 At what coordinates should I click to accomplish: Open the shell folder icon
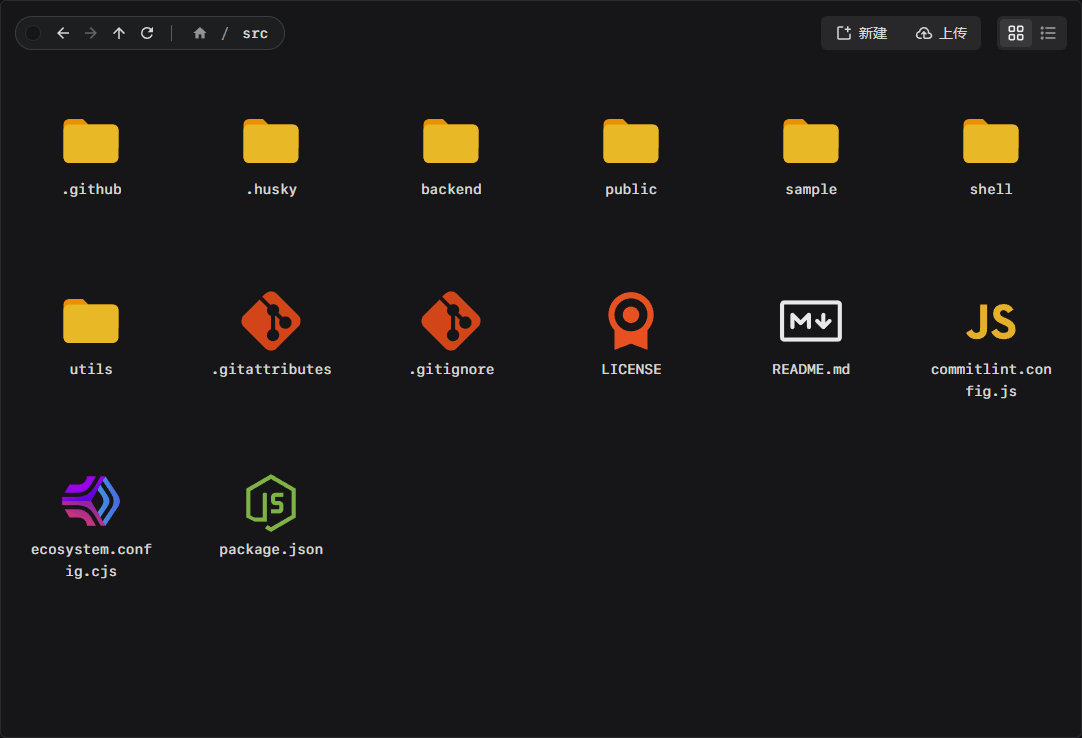pos(991,141)
